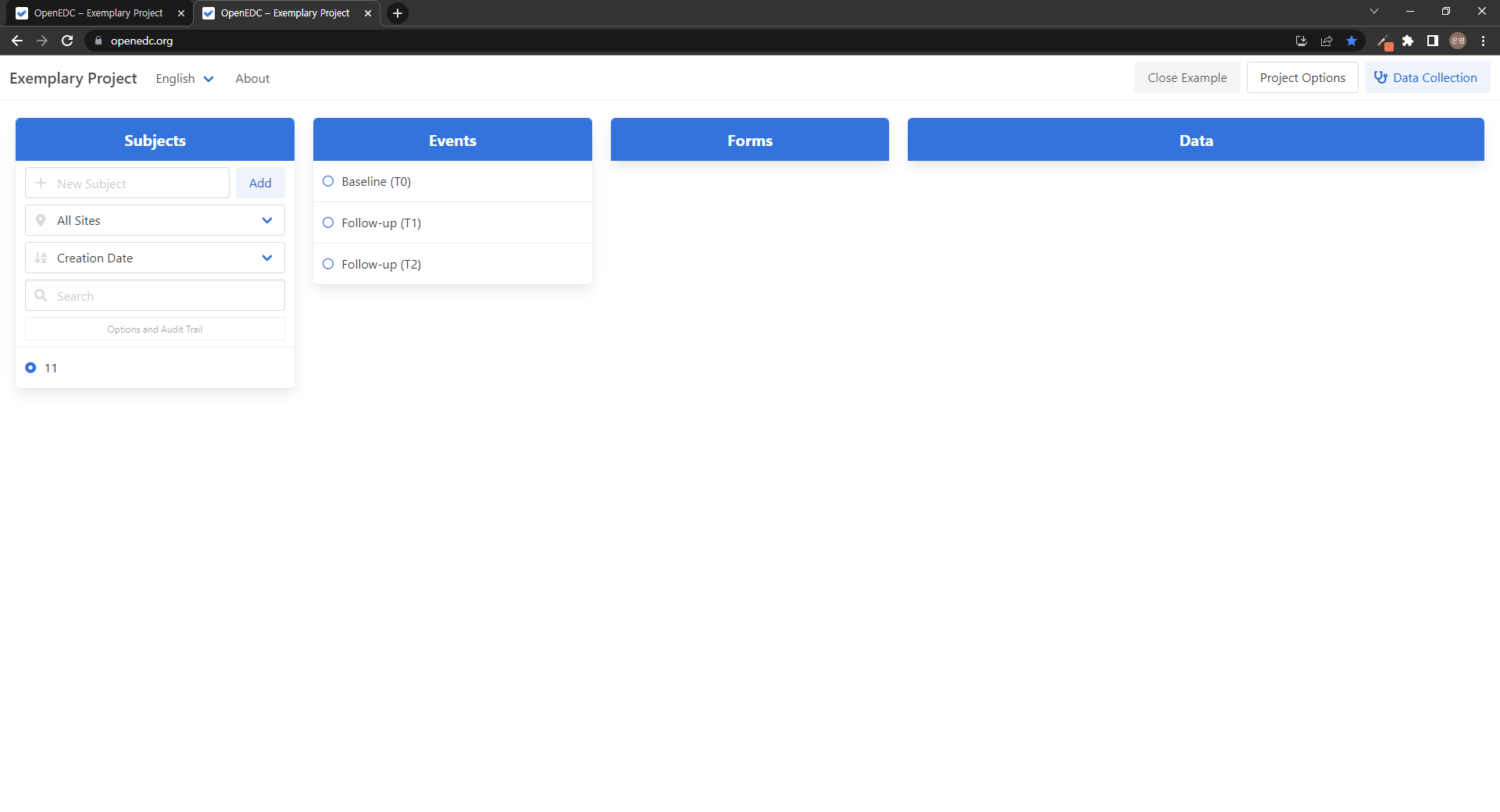Click the browser back arrow

pyautogui.click(x=17, y=41)
